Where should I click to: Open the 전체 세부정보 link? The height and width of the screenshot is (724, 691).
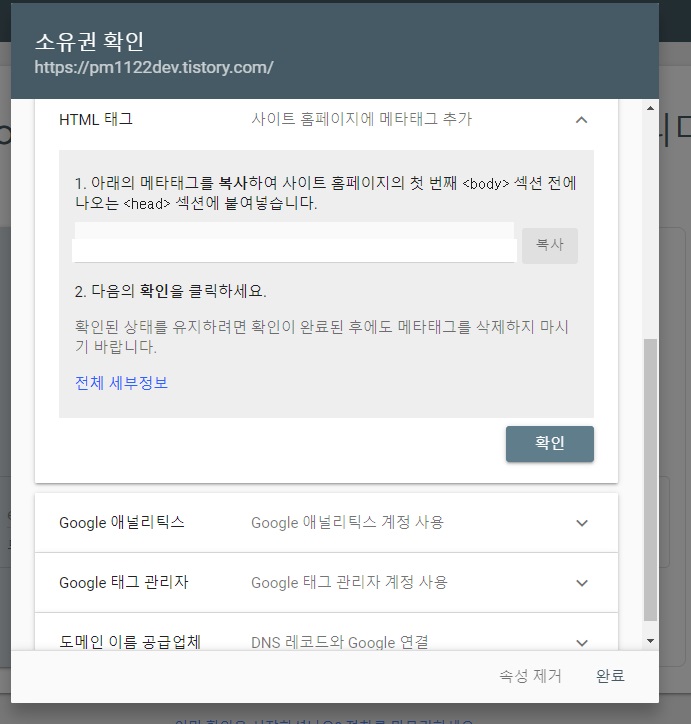pos(121,383)
